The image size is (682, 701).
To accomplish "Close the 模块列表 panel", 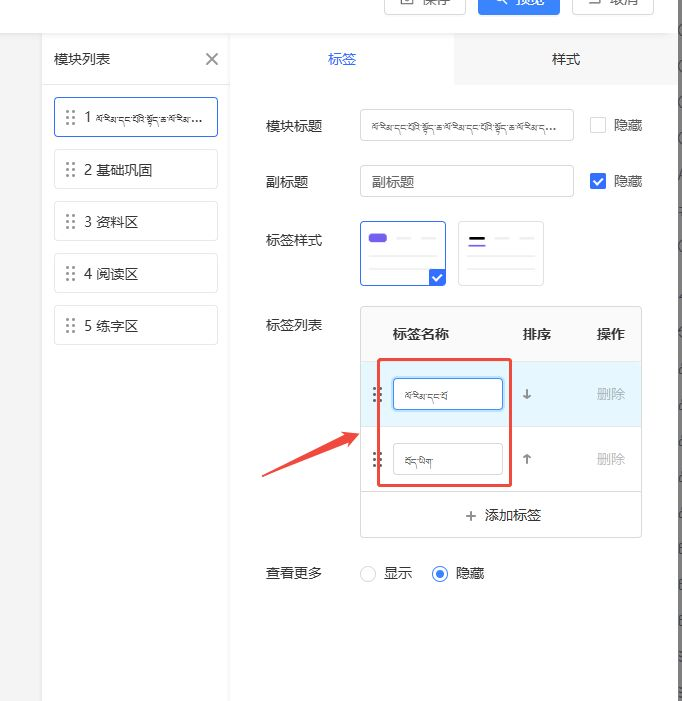I will point(212,59).
